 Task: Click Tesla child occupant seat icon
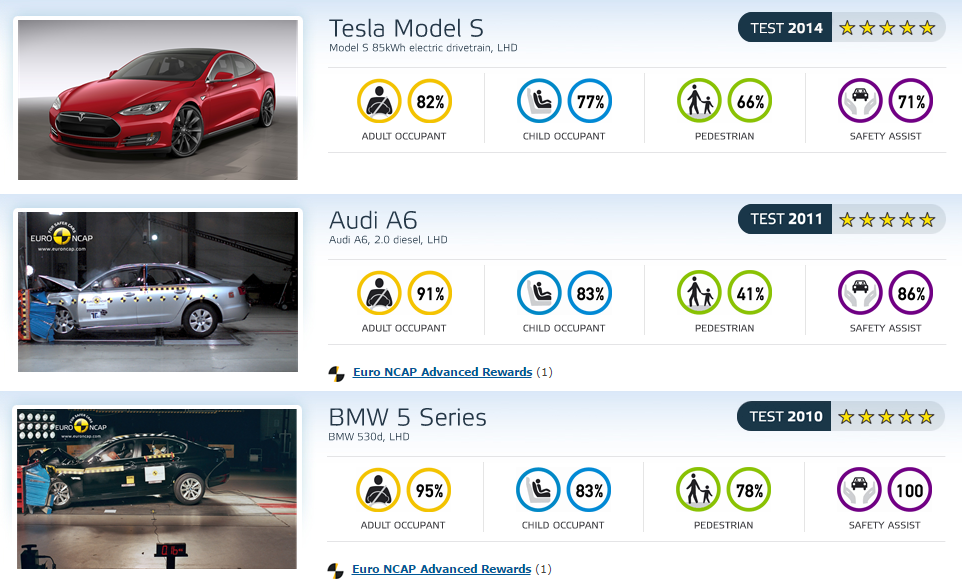point(539,101)
